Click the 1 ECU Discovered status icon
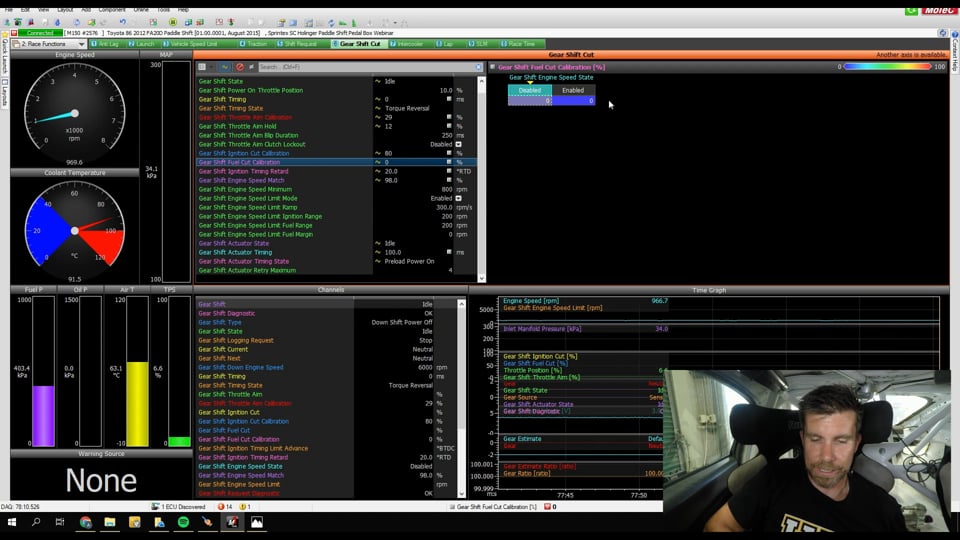The image size is (960, 540). 155,507
